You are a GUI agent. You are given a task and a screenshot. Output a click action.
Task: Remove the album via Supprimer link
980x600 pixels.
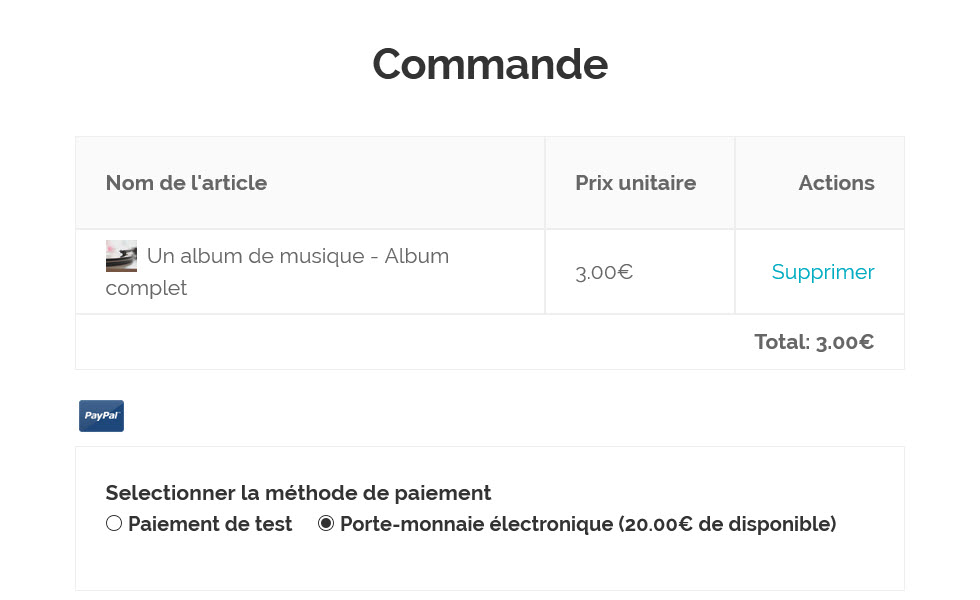tap(822, 272)
